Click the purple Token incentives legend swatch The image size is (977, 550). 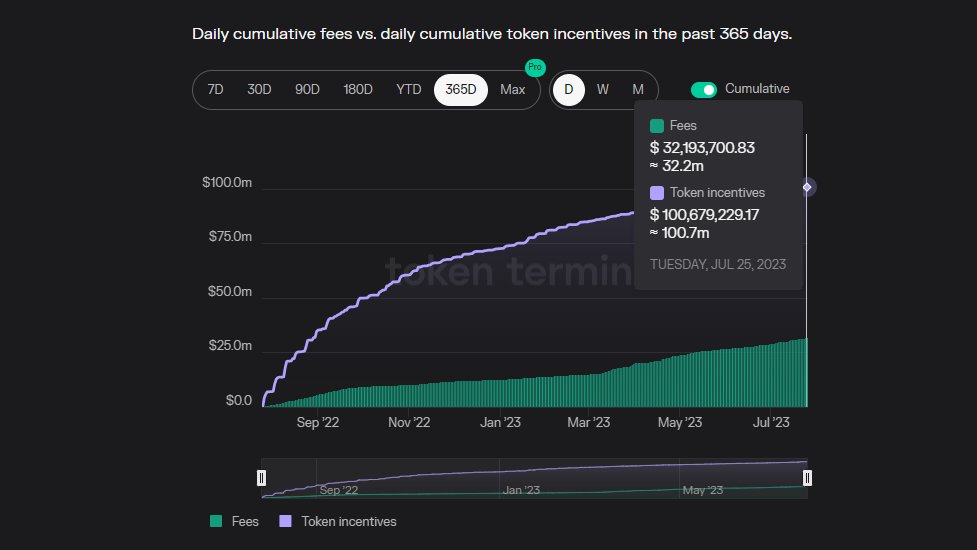pyautogui.click(x=285, y=521)
